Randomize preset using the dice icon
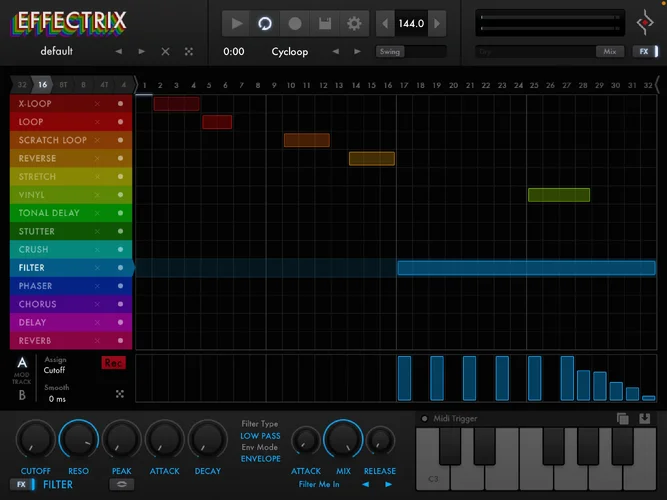 click(x=189, y=51)
